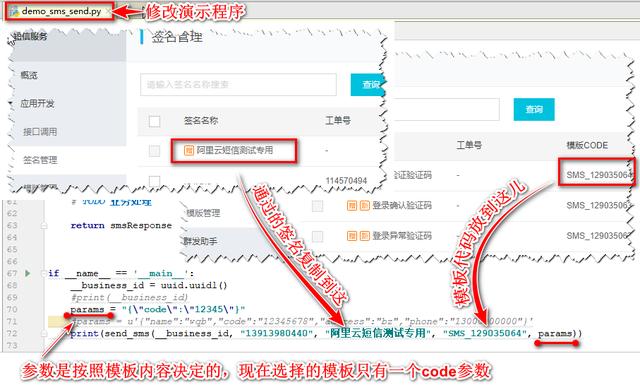Click the "SMS_129035064" string in line 72
The height and width of the screenshot is (385, 640).
tap(484, 334)
